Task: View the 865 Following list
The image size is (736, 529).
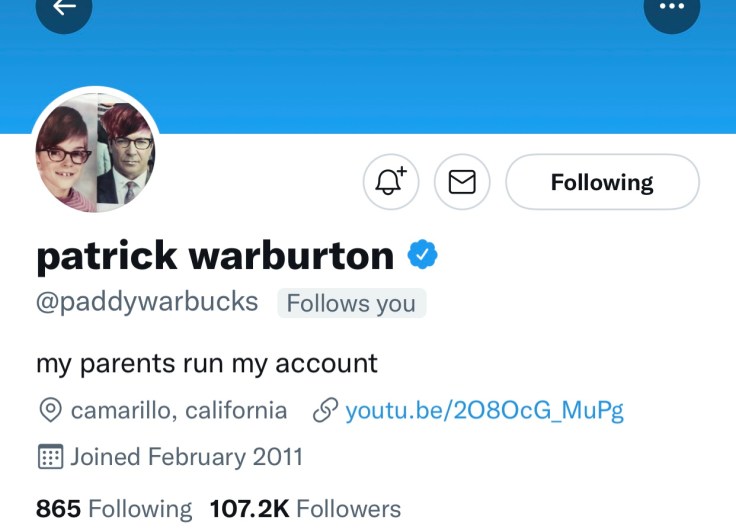Action: (x=114, y=509)
